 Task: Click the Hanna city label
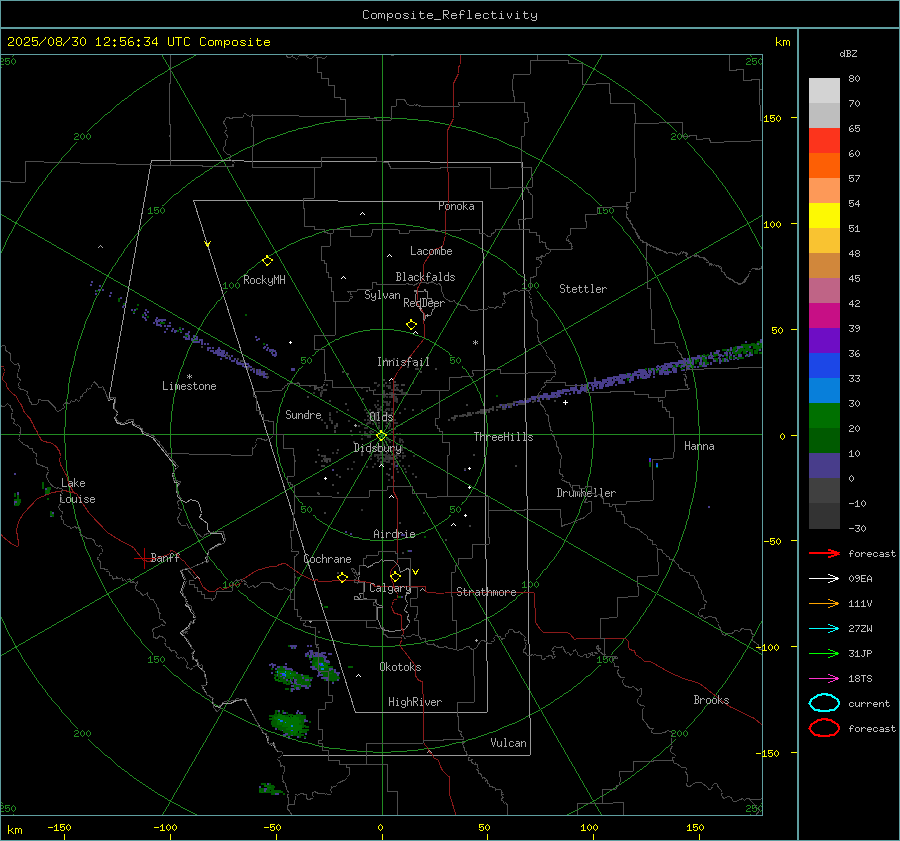[699, 446]
